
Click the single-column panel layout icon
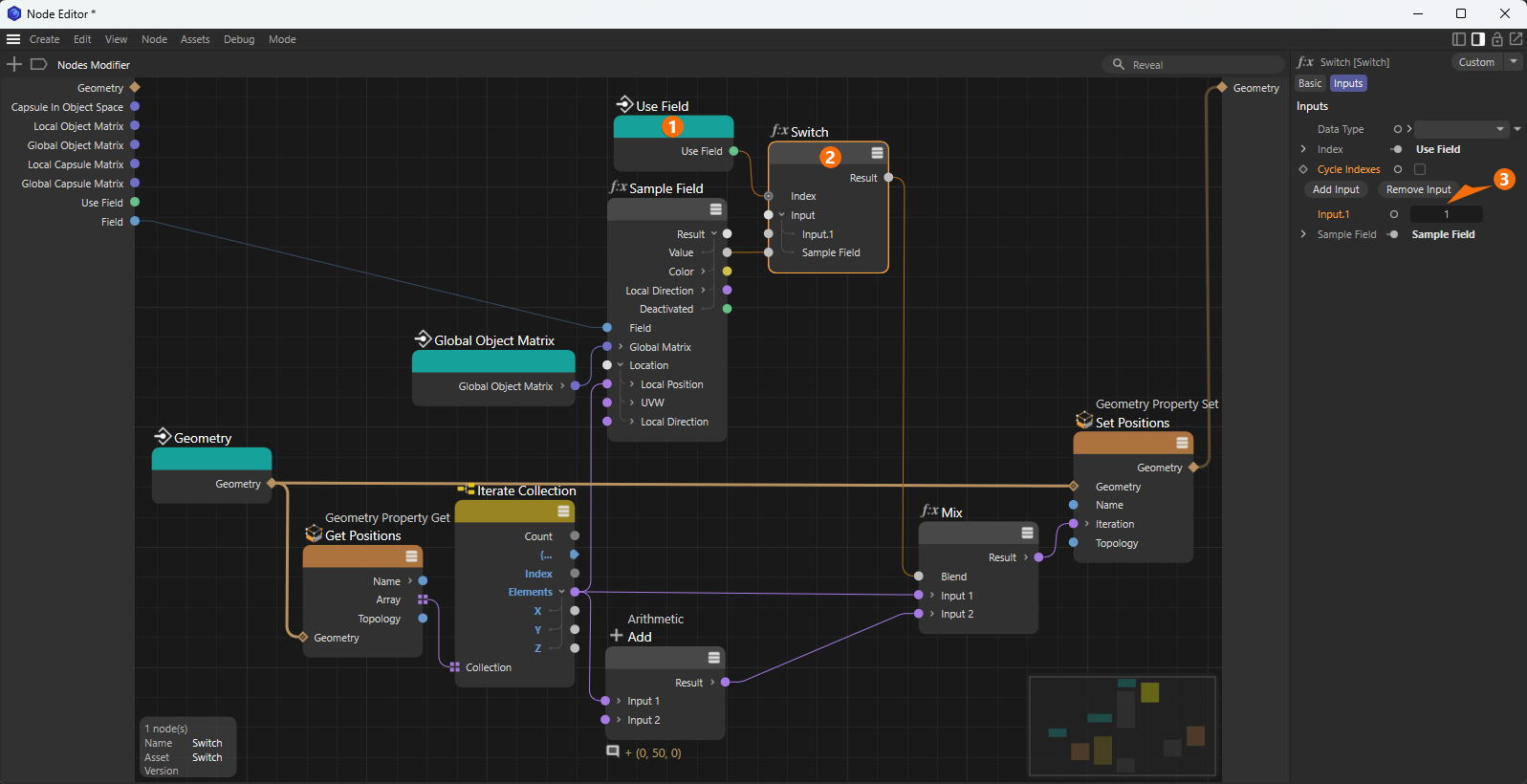(1459, 39)
